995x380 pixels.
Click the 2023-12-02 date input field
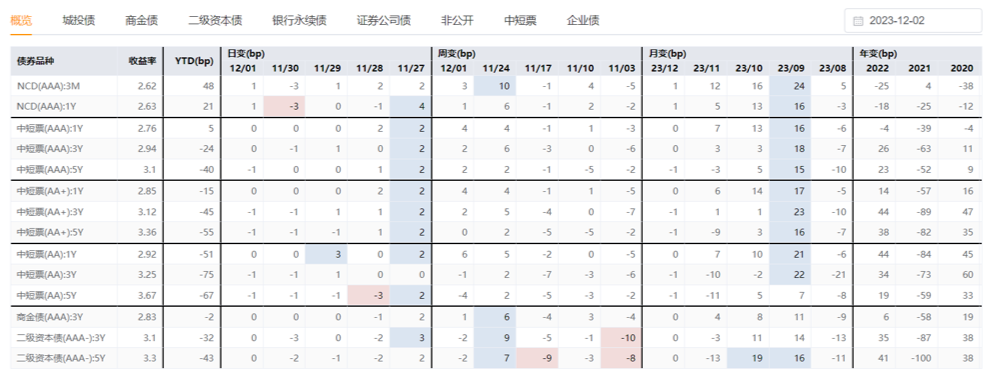point(913,20)
